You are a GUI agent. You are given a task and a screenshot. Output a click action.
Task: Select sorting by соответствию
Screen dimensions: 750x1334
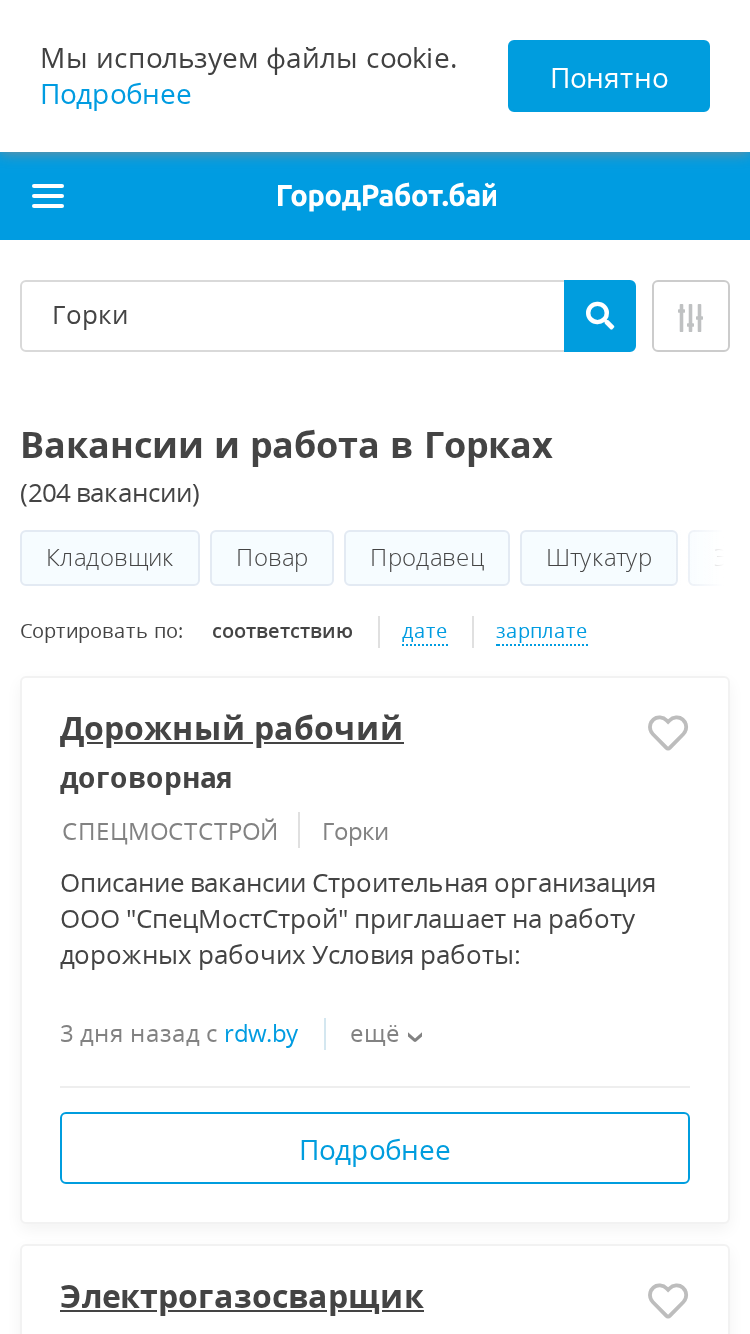coord(282,631)
